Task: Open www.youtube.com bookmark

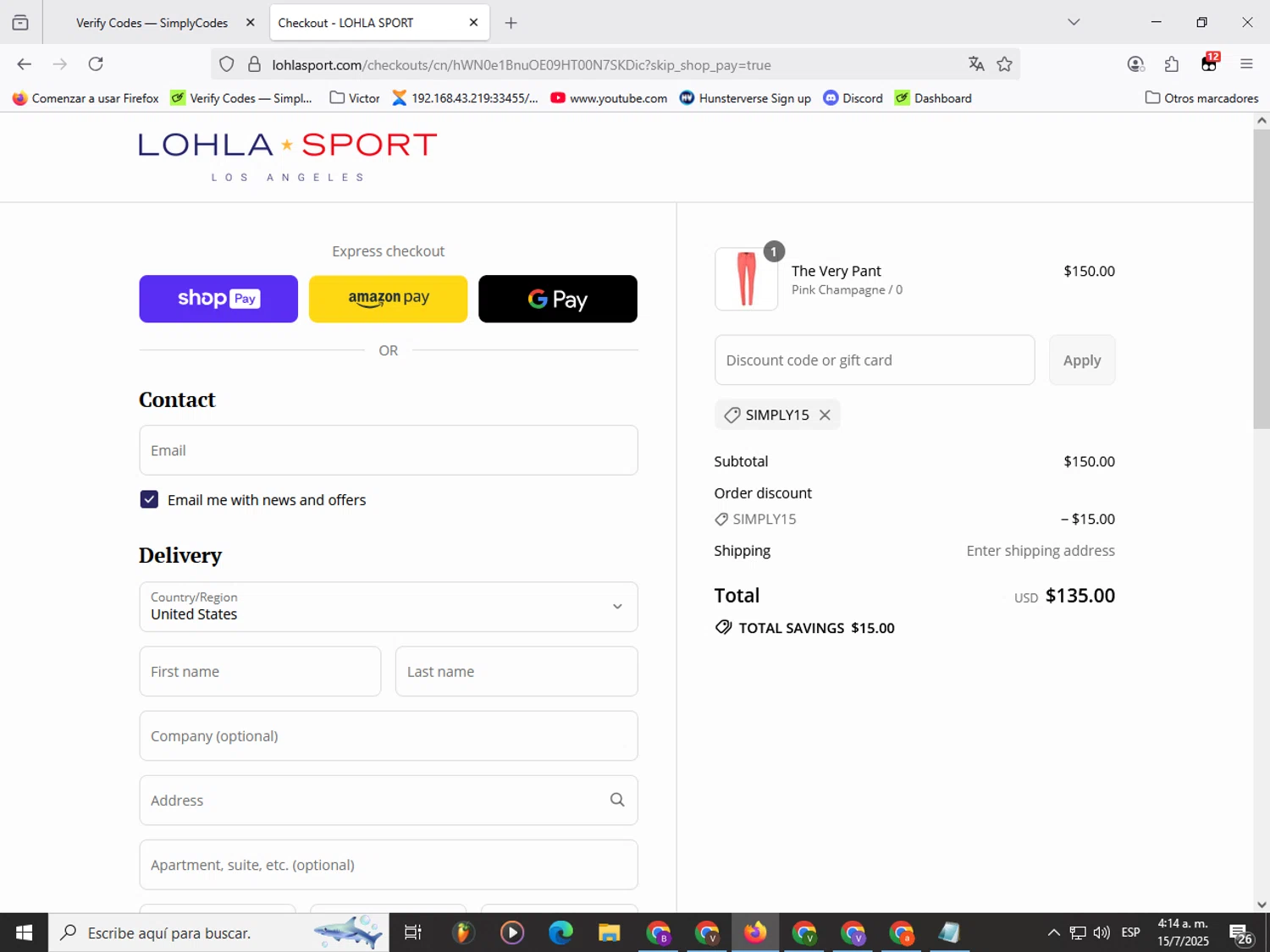Action: [x=609, y=98]
